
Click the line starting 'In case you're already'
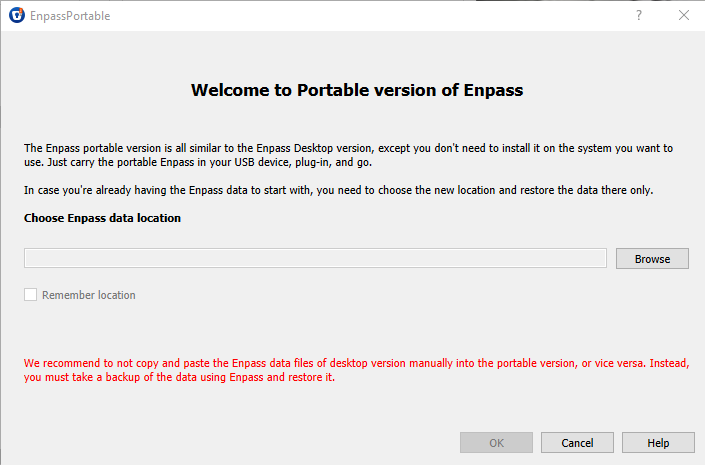338,190
